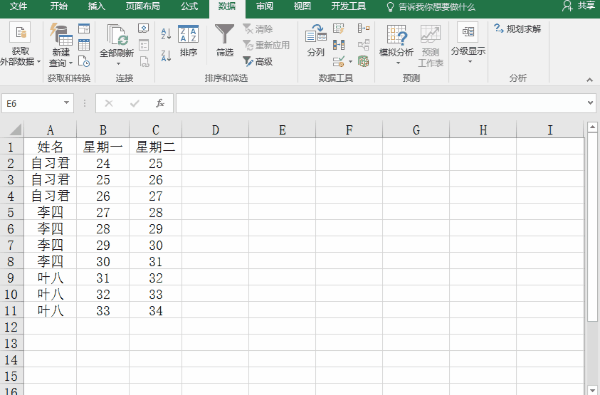Viewport: 600px width, 395px height.
Task: Click the 显示查询 (Show Queries) icon
Action: 84,29
